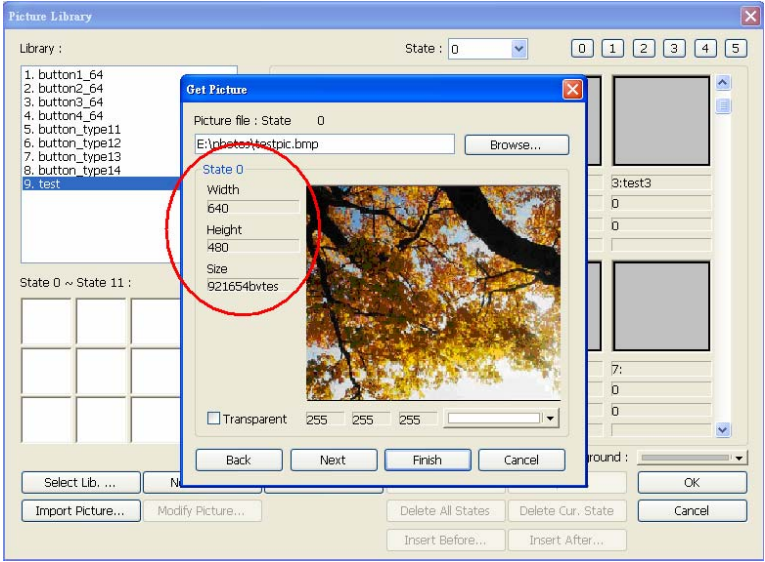Click the Width value field 640
Screen dimensions: 765x562
[253, 208]
